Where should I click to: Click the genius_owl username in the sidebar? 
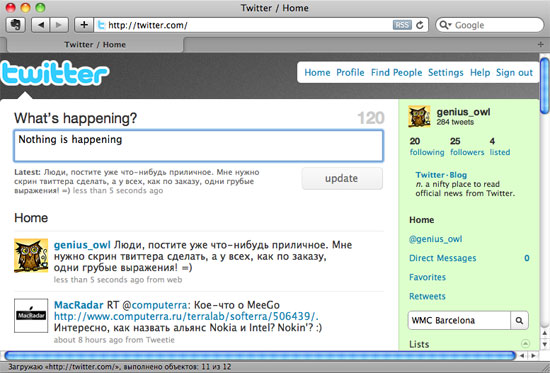(x=463, y=112)
